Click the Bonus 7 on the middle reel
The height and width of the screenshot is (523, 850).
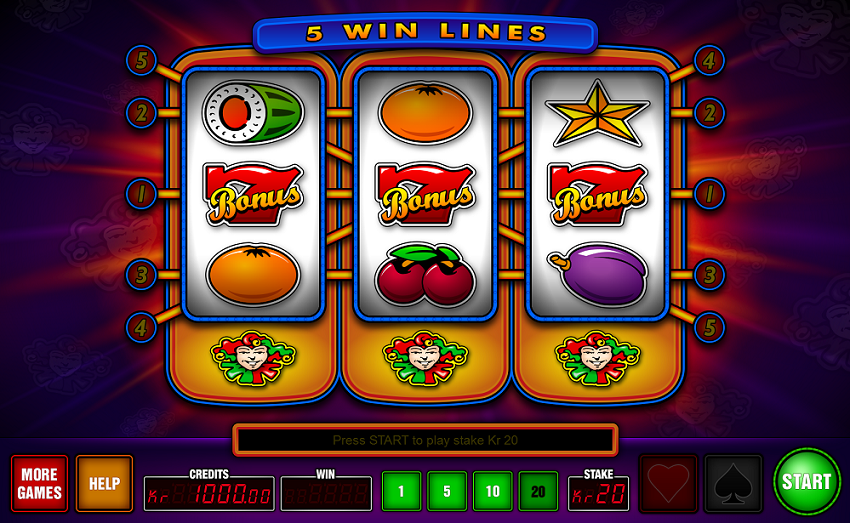click(425, 194)
